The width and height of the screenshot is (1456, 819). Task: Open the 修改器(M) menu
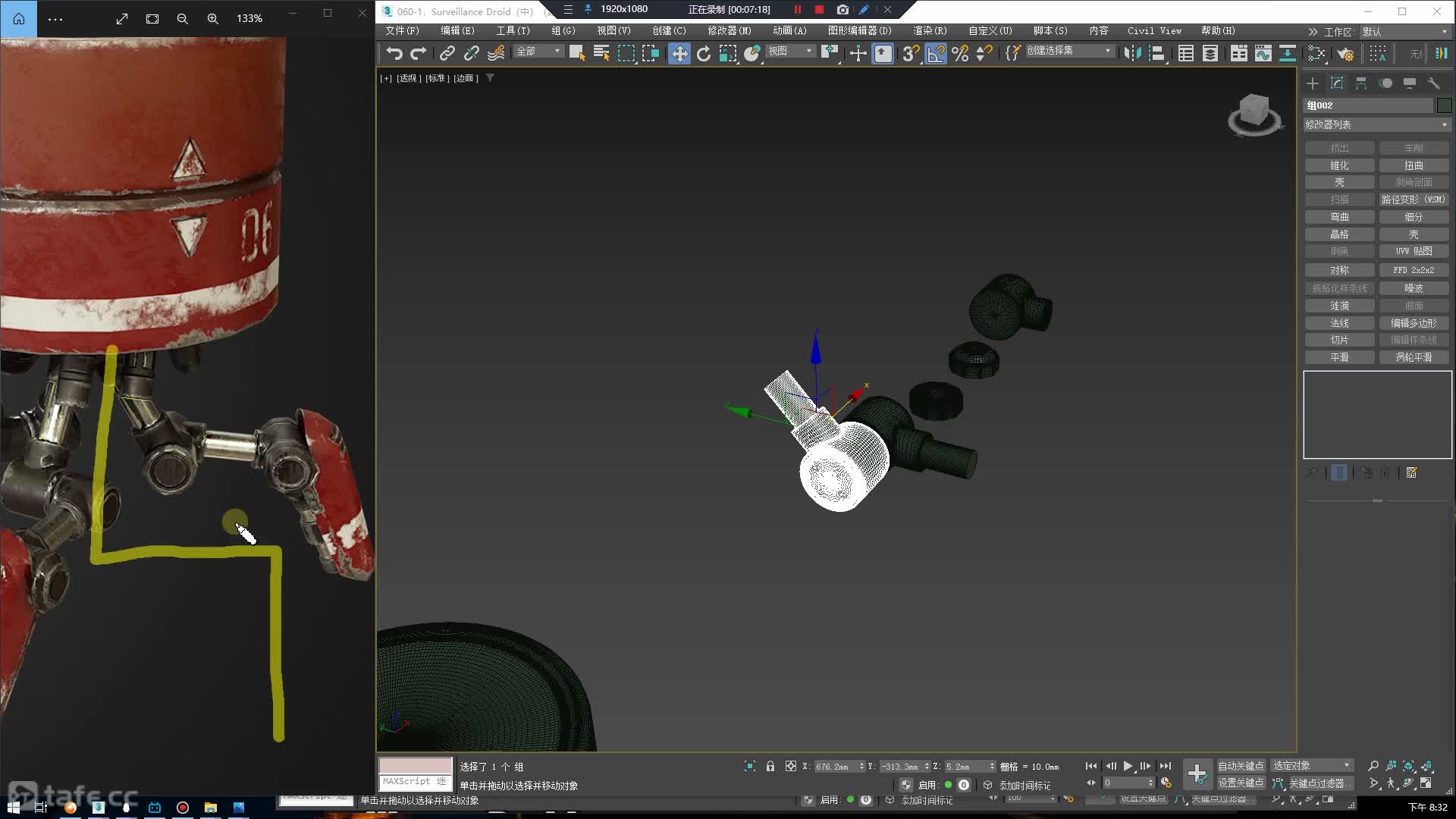(730, 31)
